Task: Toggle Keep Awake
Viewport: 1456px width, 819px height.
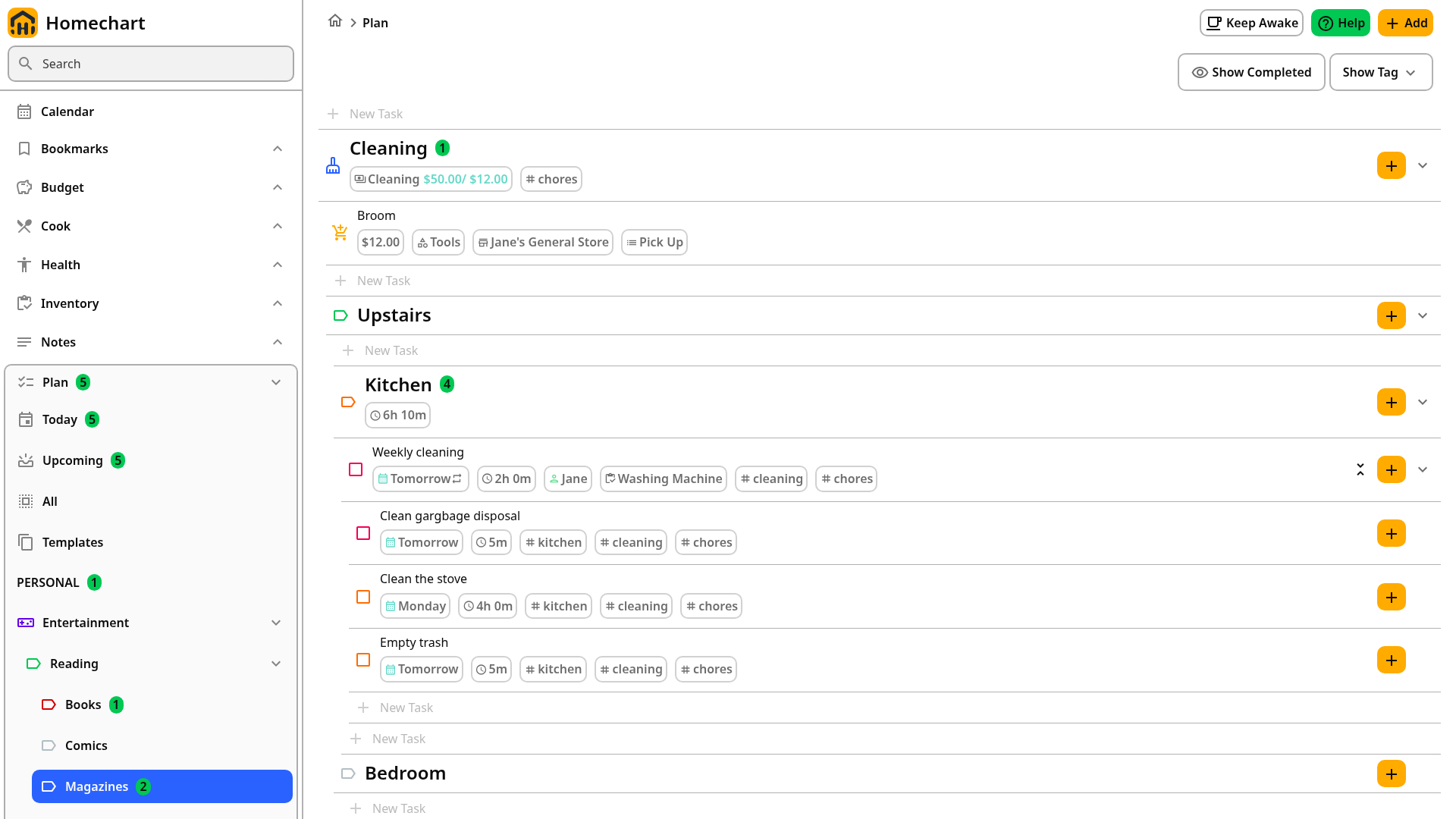Action: click(1251, 23)
